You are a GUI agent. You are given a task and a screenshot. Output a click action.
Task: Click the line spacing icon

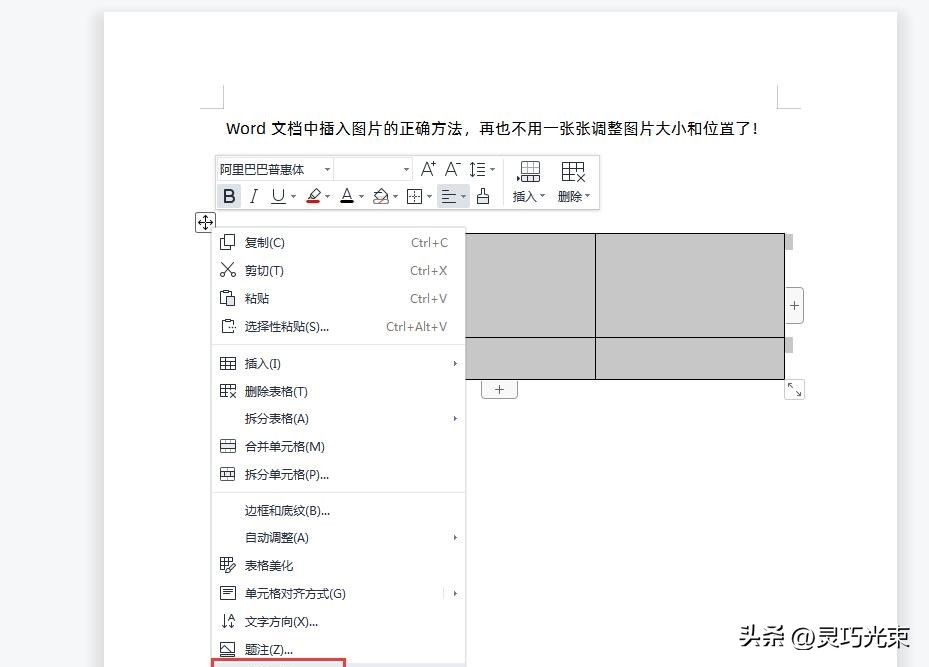(x=478, y=169)
